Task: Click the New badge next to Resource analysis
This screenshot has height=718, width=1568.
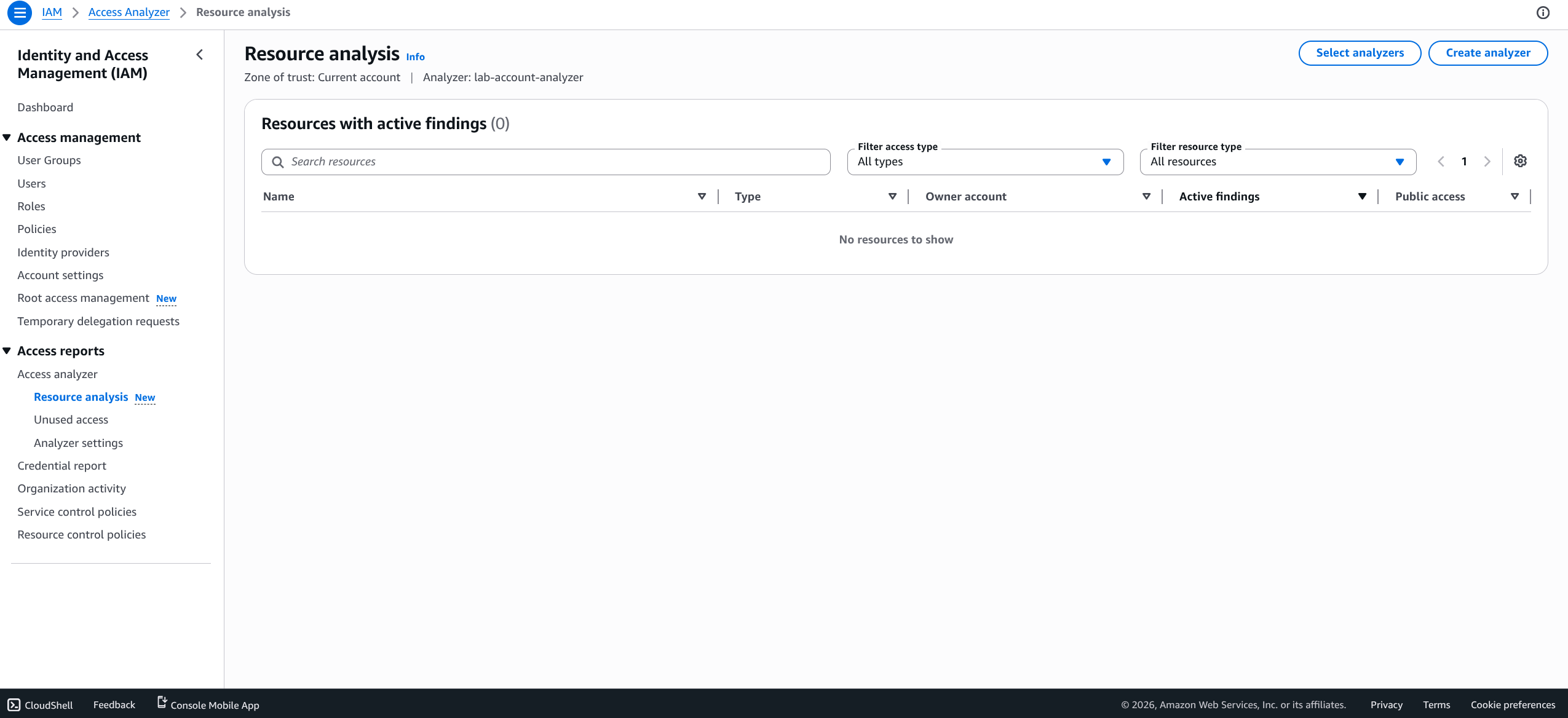Action: pyautogui.click(x=145, y=398)
